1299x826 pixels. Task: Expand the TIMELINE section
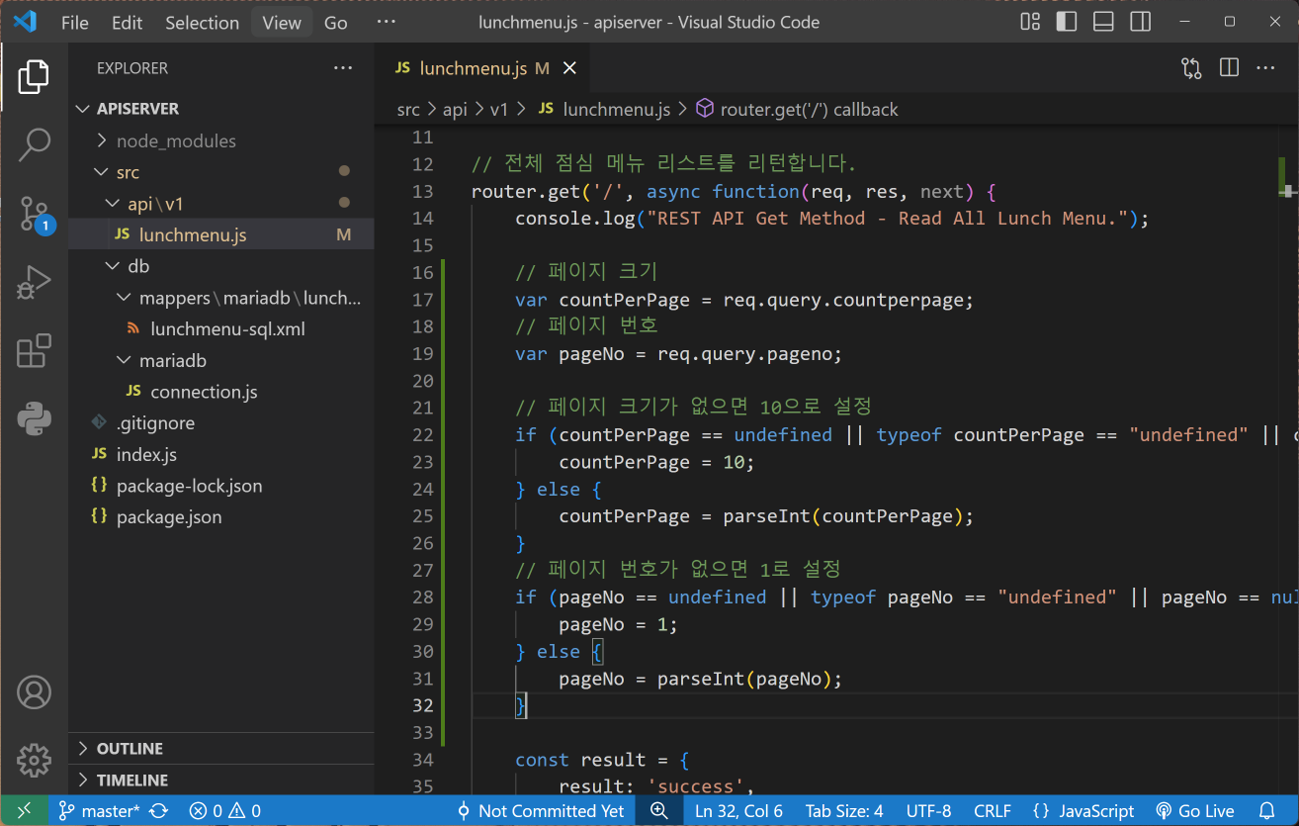pyautogui.click(x=221, y=780)
